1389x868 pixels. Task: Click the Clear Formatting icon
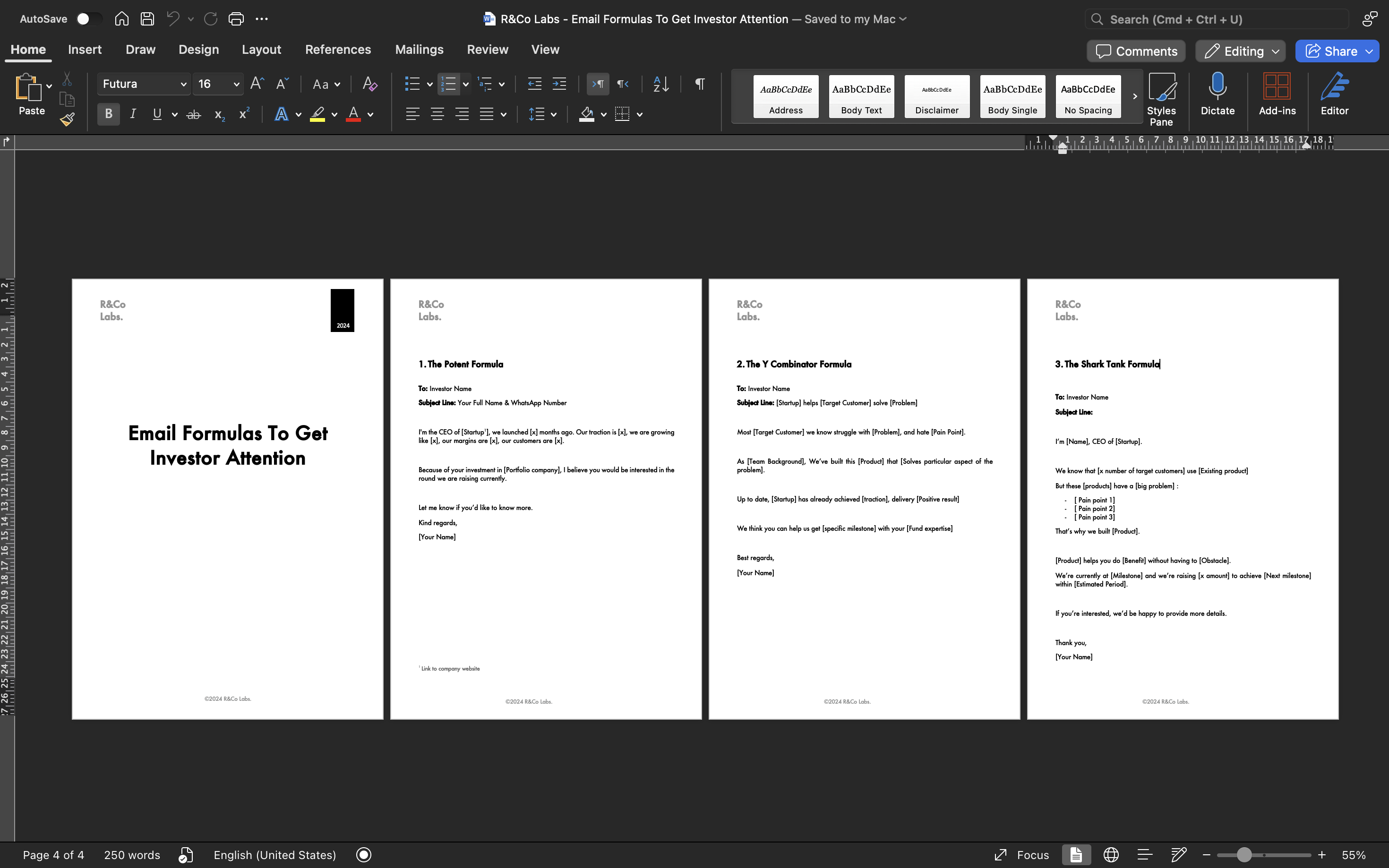369,84
